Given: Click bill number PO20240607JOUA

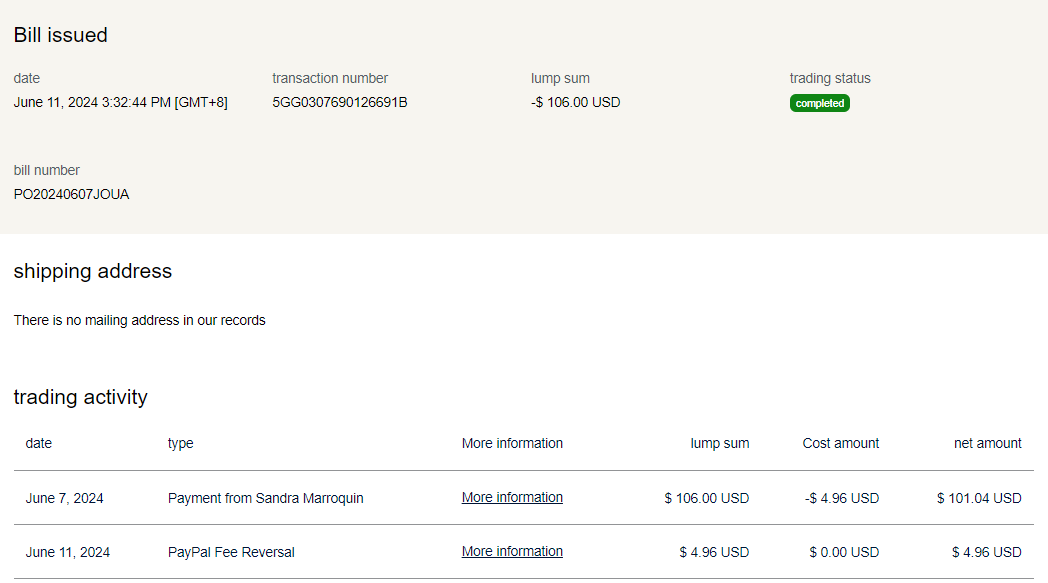Looking at the screenshot, I should coord(71,194).
